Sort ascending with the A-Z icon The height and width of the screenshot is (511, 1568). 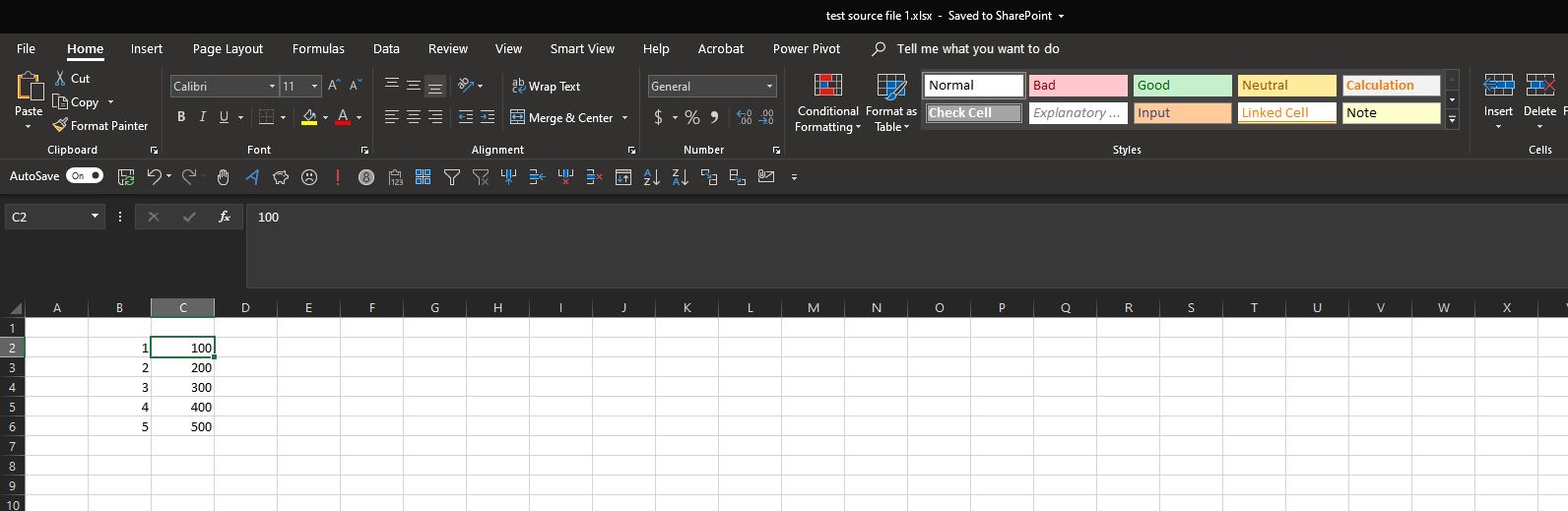(651, 177)
